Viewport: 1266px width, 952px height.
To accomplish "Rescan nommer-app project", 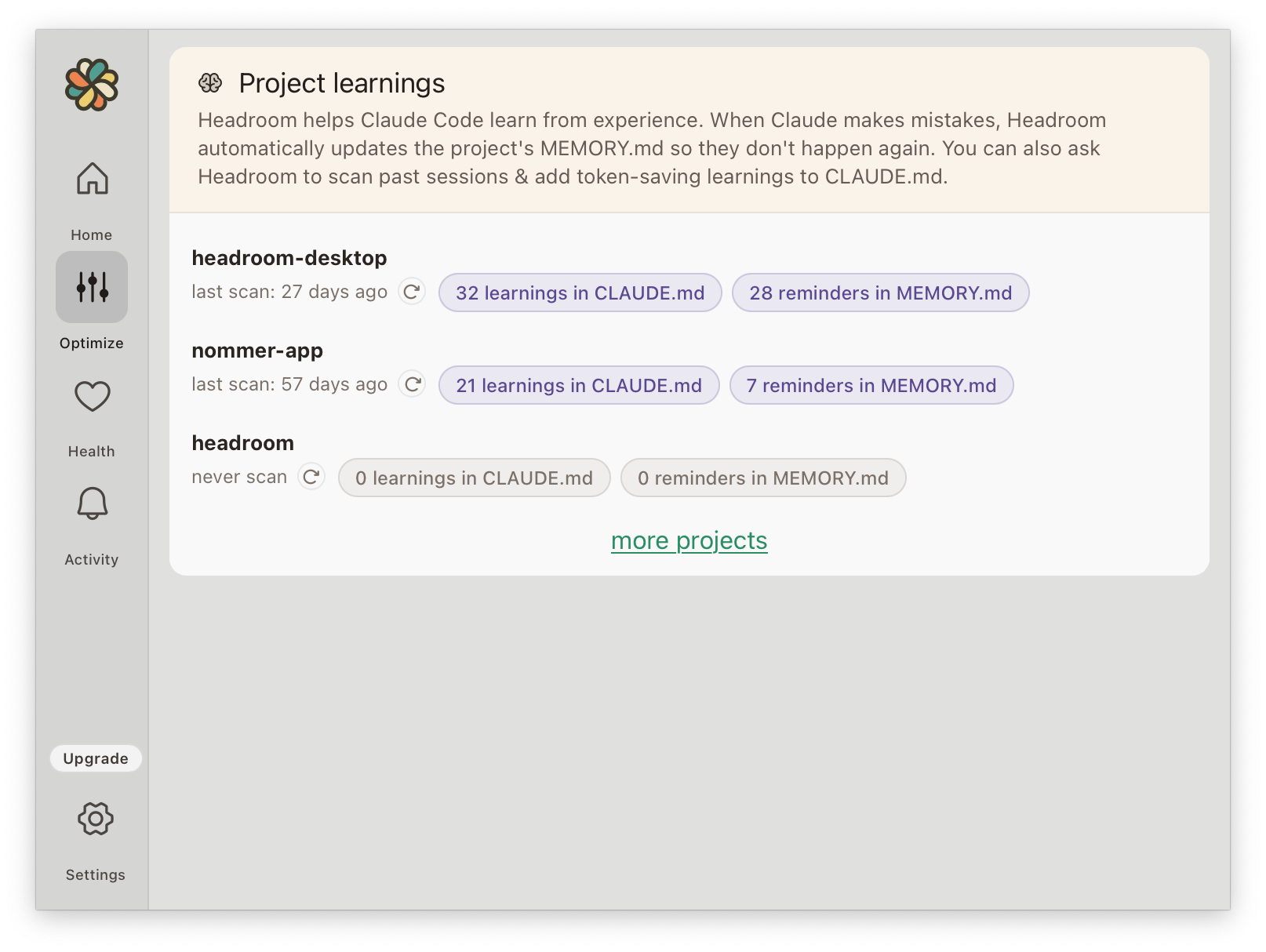I will pyautogui.click(x=413, y=384).
